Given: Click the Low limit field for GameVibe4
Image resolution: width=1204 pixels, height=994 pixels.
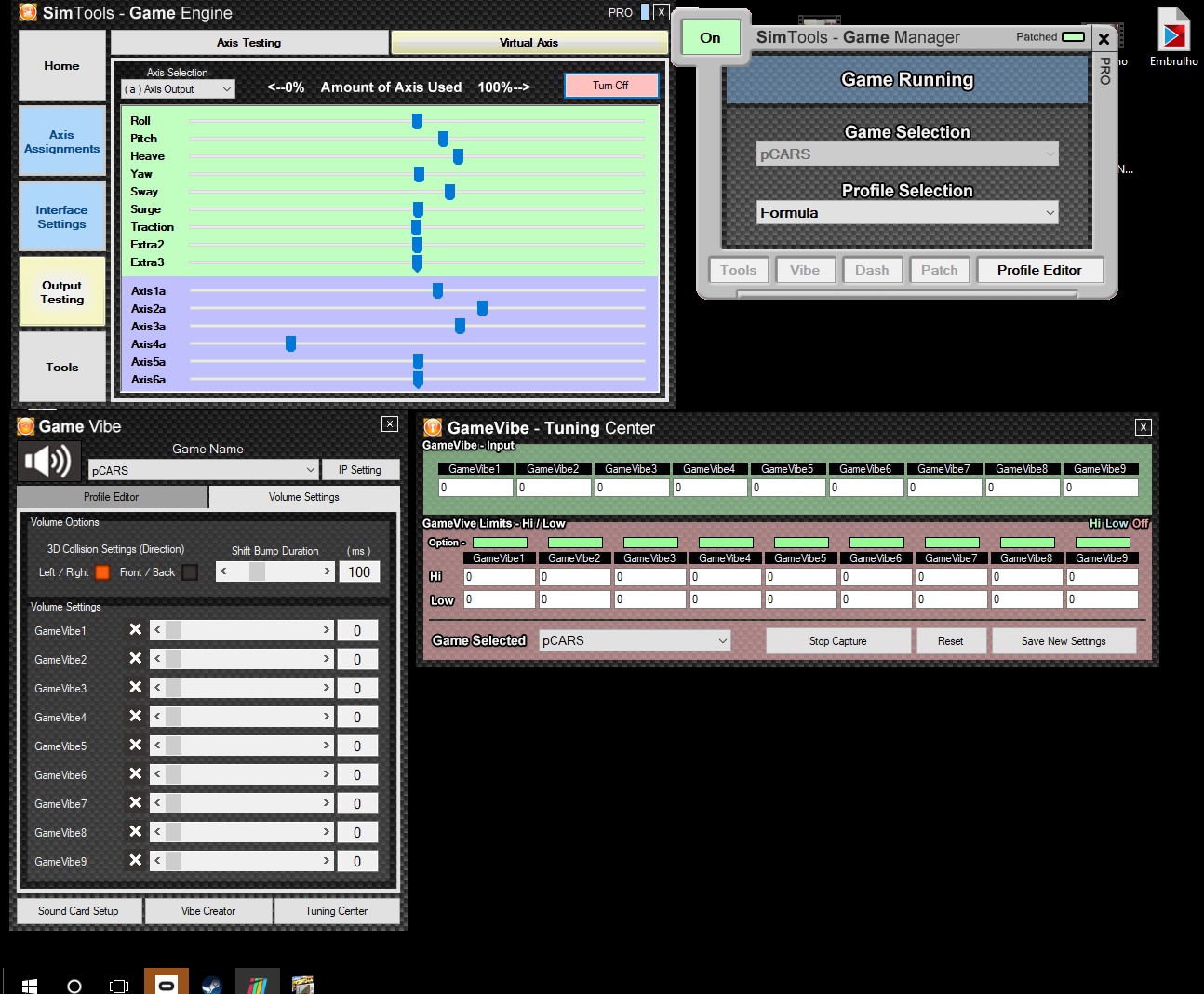Looking at the screenshot, I should pyautogui.click(x=726, y=599).
